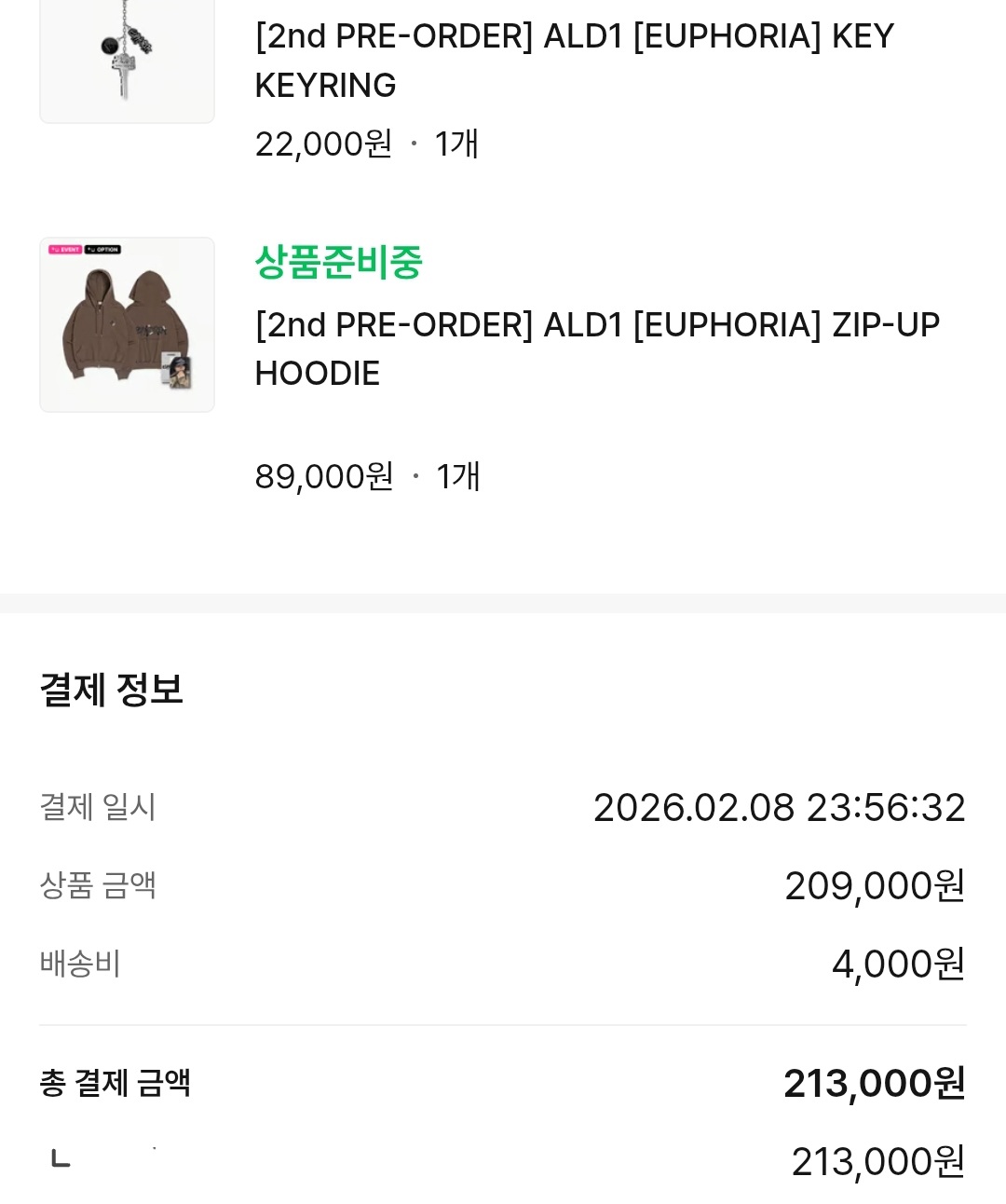Open the EUPHORIA ZIP-UP HOODIE product title
This screenshot has width=1006, height=1204.
pyautogui.click(x=596, y=349)
